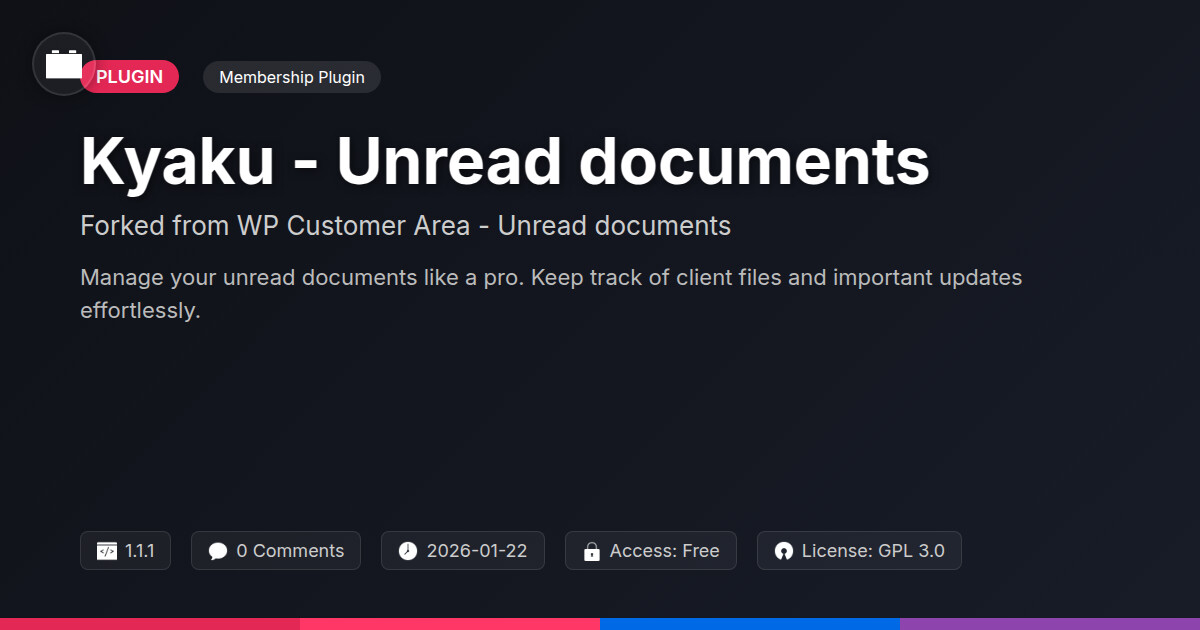The image size is (1200, 630).
Task: Open the Forked from WP Customer Area subtitle
Action: (405, 226)
